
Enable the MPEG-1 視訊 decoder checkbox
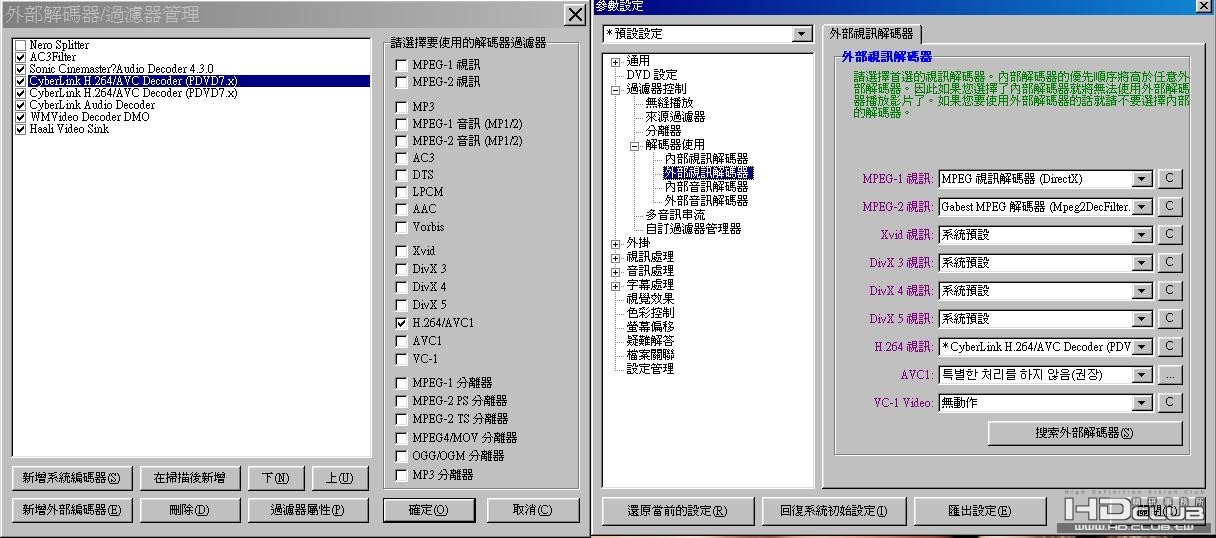point(402,65)
